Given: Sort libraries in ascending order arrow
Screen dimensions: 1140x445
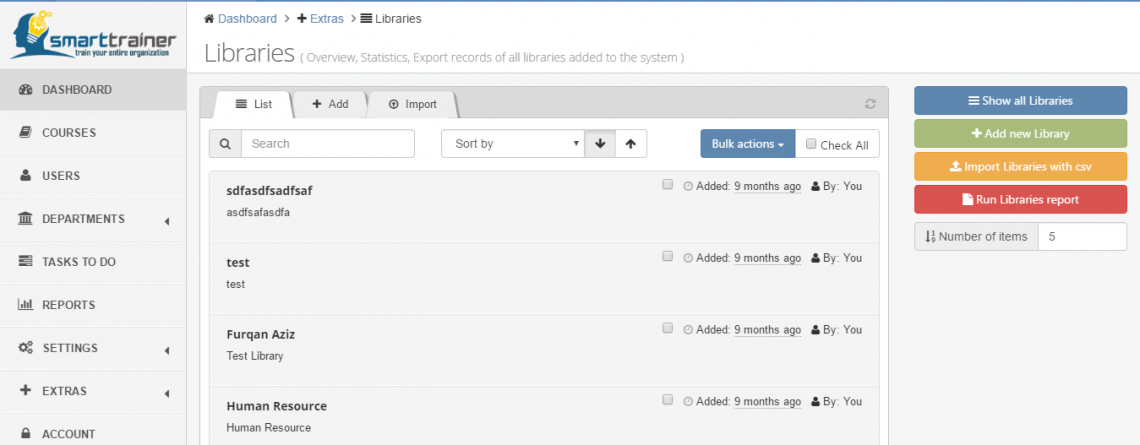Looking at the screenshot, I should (x=630, y=144).
